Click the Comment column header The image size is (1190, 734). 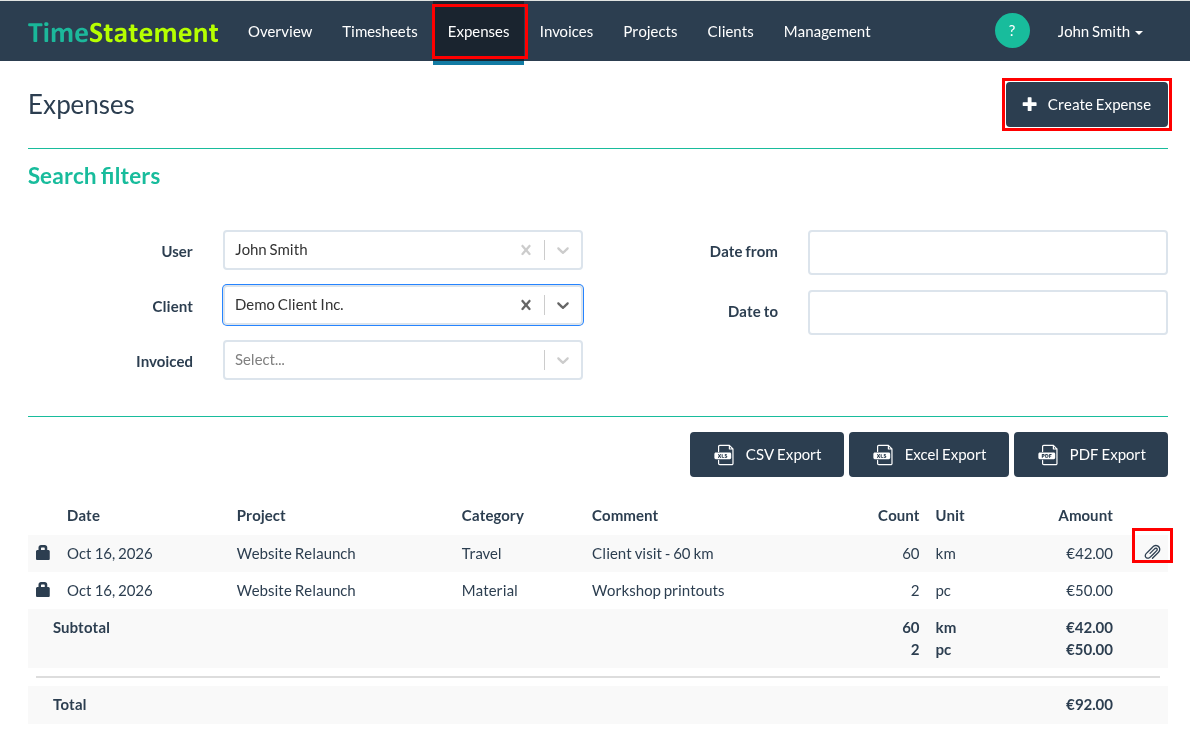tap(625, 515)
